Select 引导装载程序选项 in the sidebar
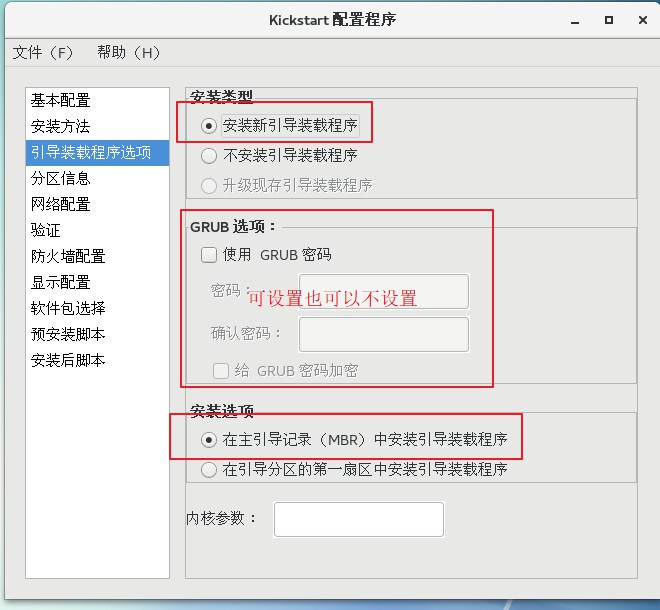This screenshot has height=610, width=660. [x=97, y=152]
